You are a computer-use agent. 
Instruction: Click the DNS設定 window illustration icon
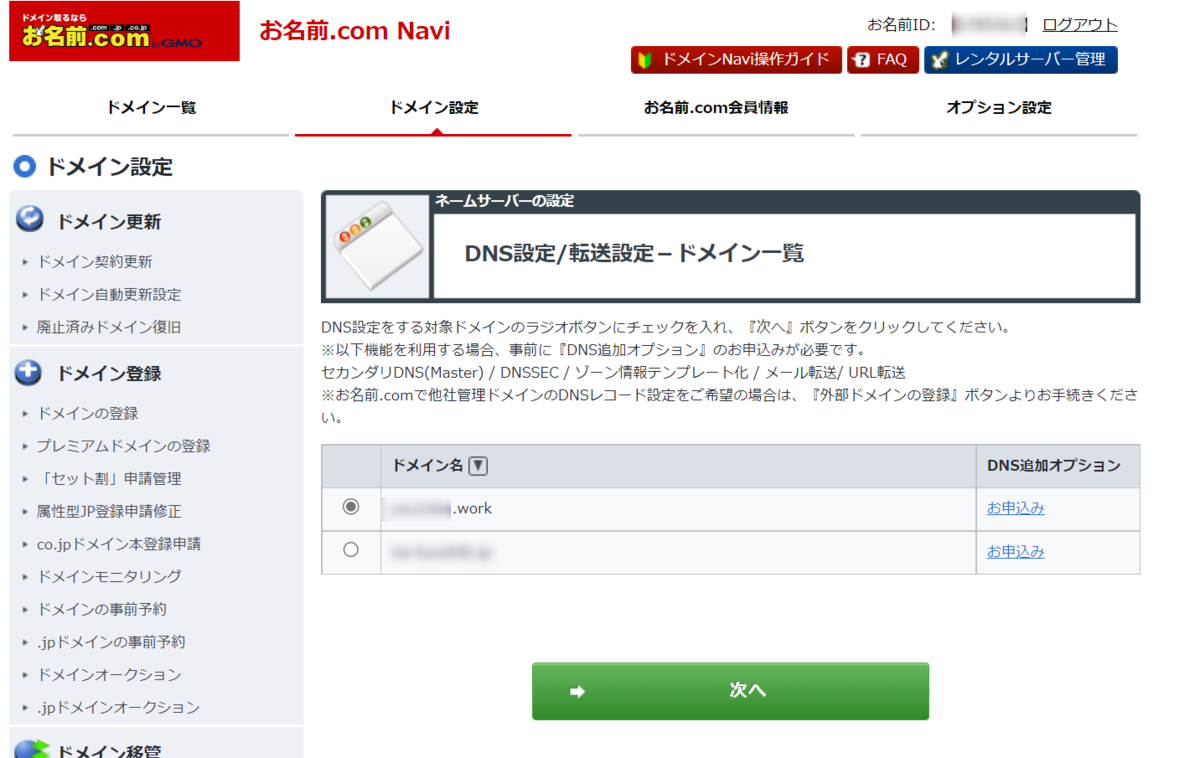coord(376,247)
